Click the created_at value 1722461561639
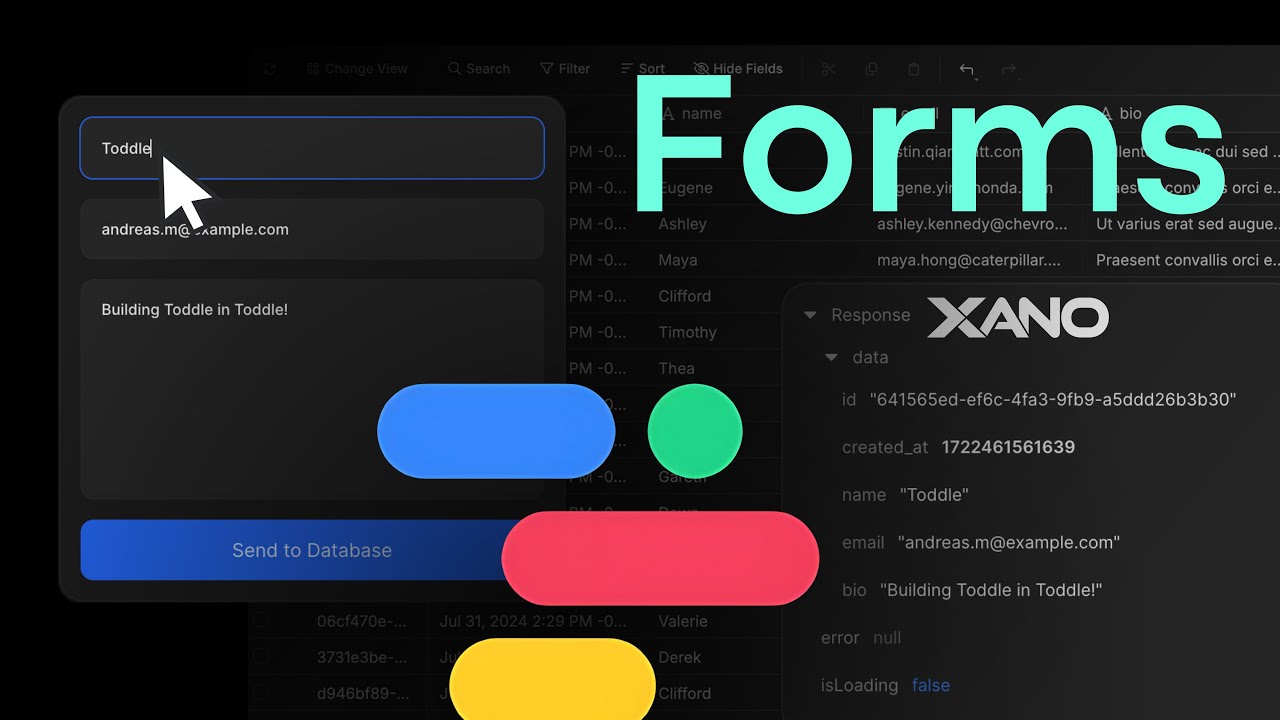The height and width of the screenshot is (720, 1280). click(x=1008, y=447)
